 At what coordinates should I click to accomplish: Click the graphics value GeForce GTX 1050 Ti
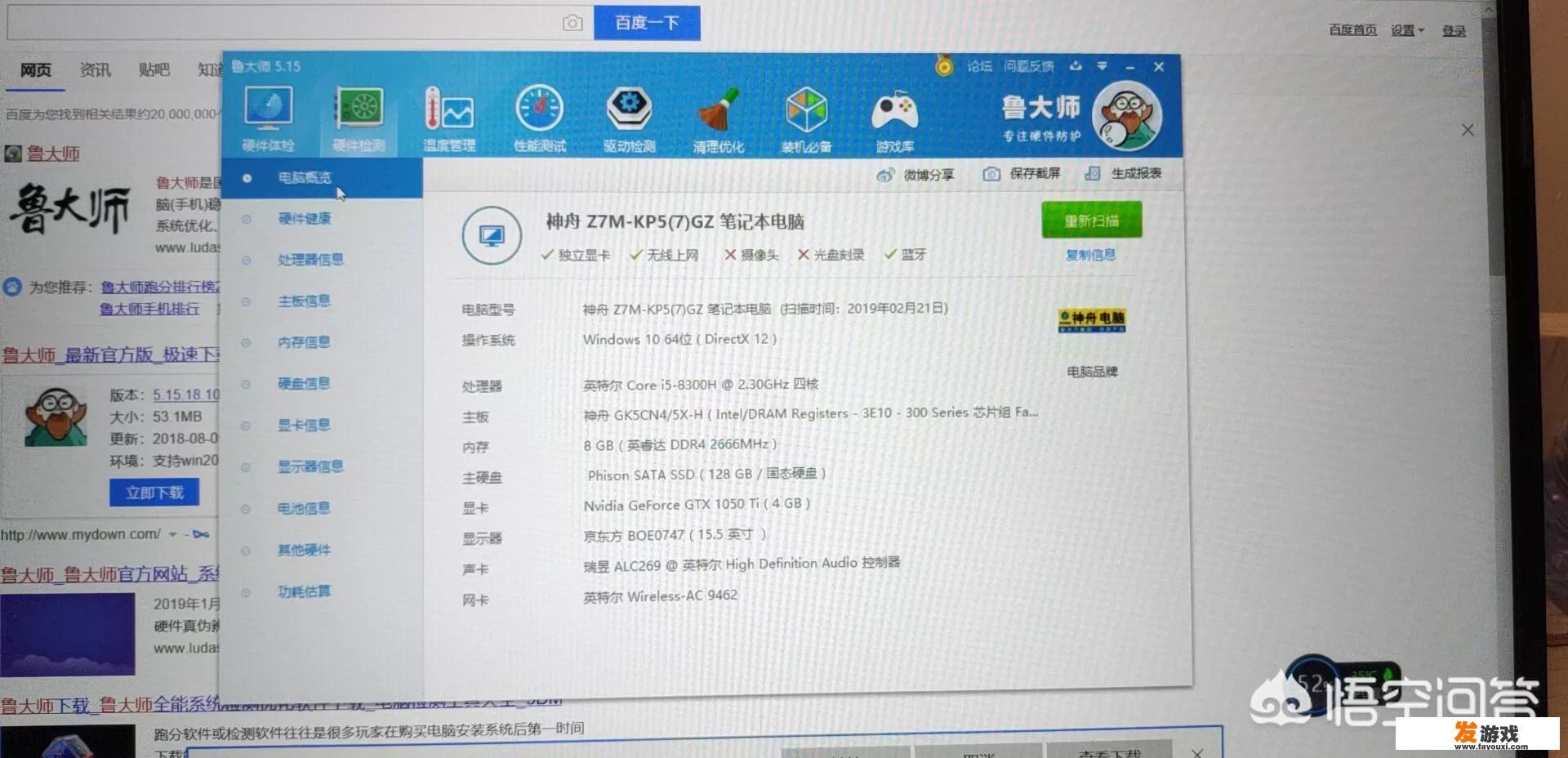(697, 505)
